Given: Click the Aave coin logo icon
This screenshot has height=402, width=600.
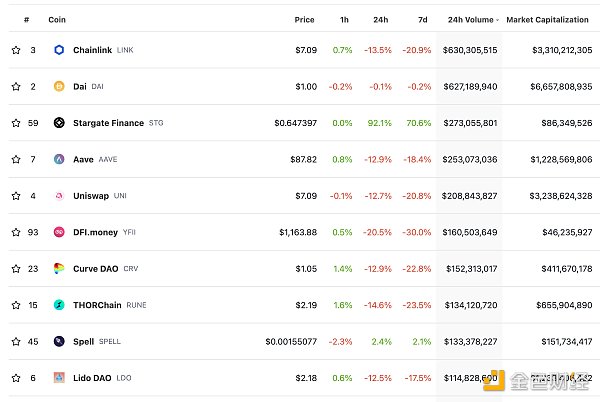Looking at the screenshot, I should (x=59, y=159).
